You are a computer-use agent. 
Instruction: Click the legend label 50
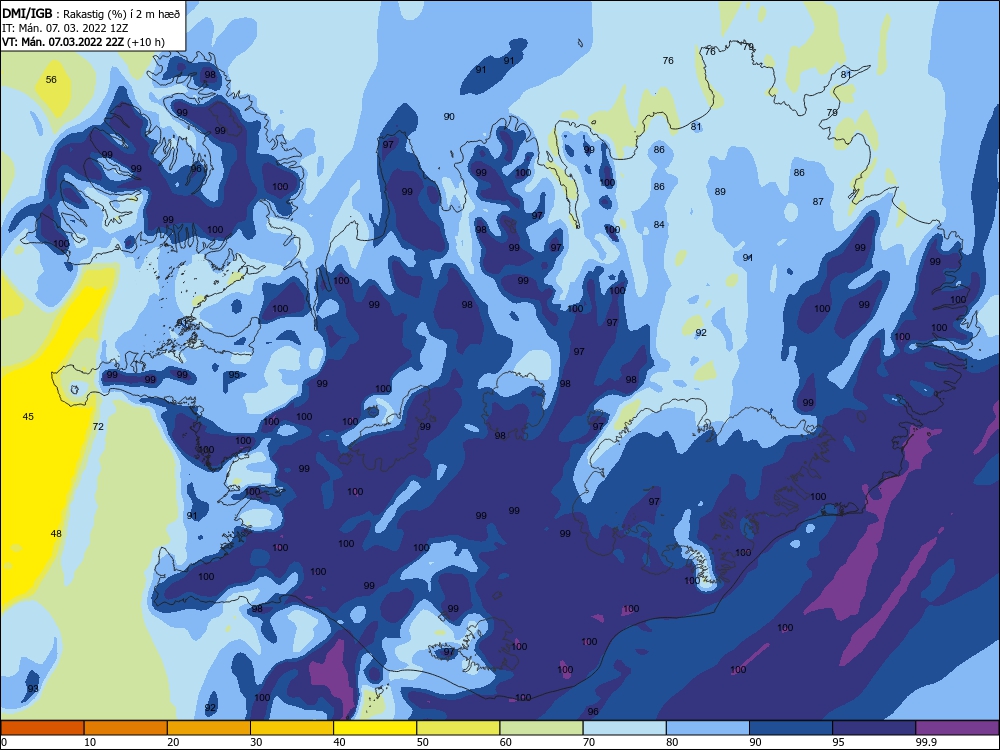422,742
